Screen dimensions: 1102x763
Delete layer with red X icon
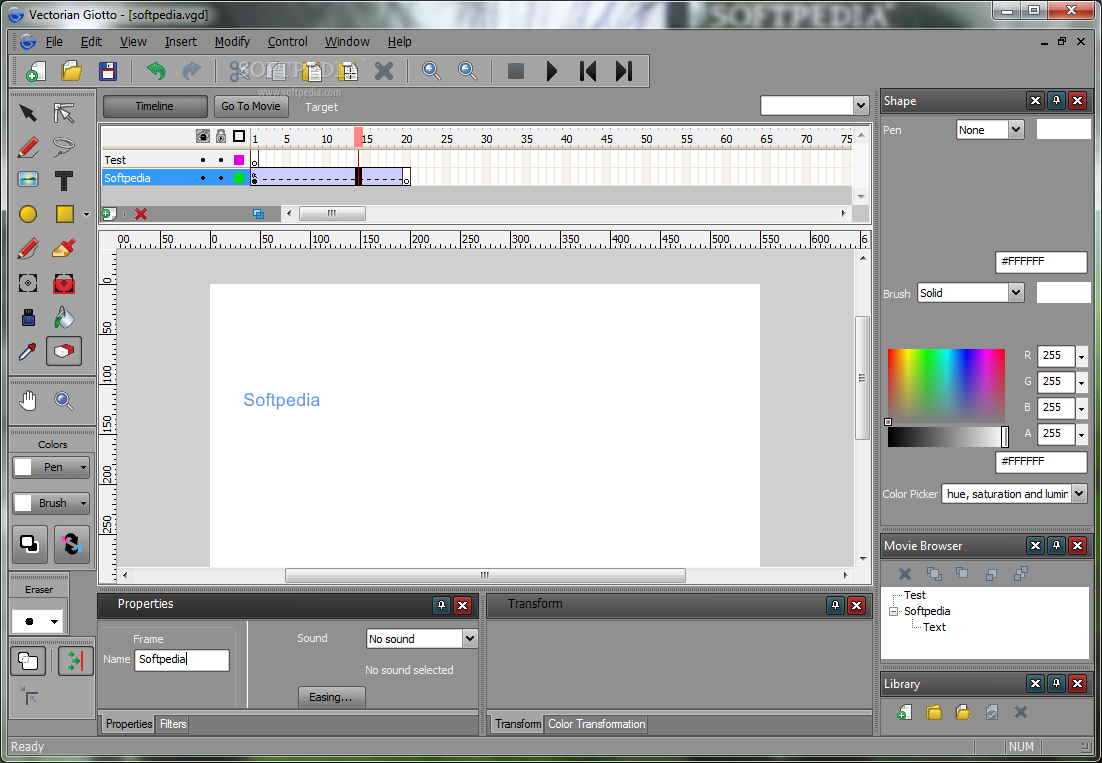click(141, 214)
